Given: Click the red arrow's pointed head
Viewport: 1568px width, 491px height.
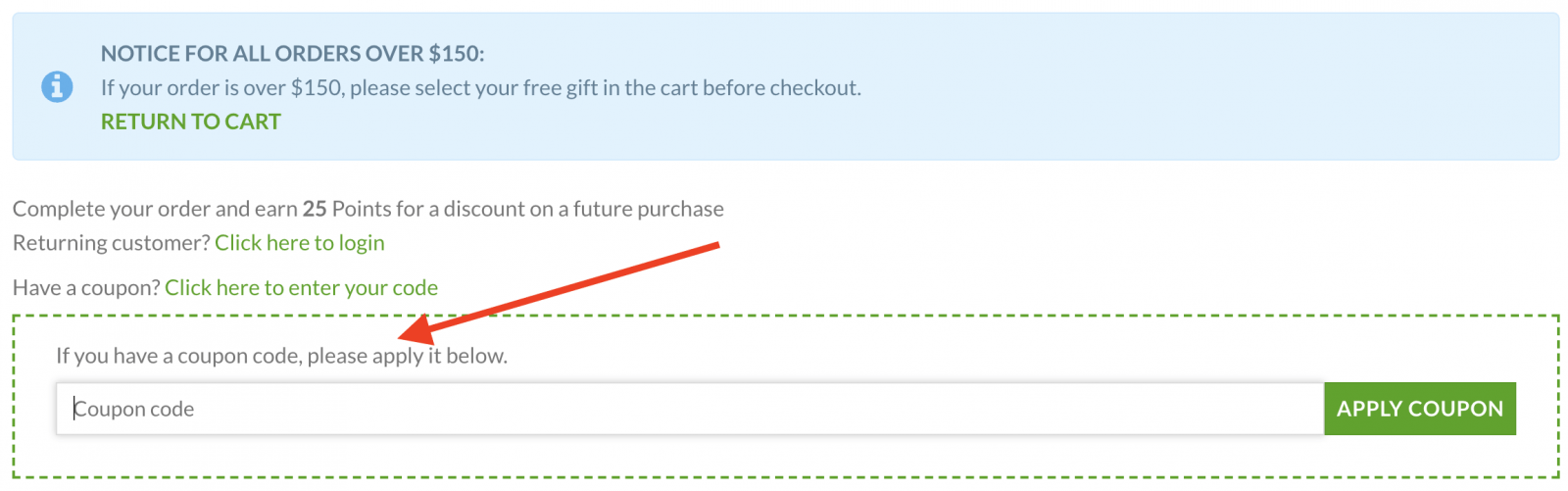Looking at the screenshot, I should point(412,329).
